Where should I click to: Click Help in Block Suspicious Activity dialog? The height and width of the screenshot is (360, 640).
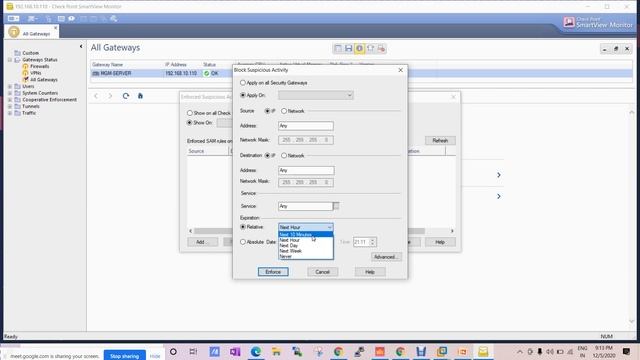pos(370,272)
